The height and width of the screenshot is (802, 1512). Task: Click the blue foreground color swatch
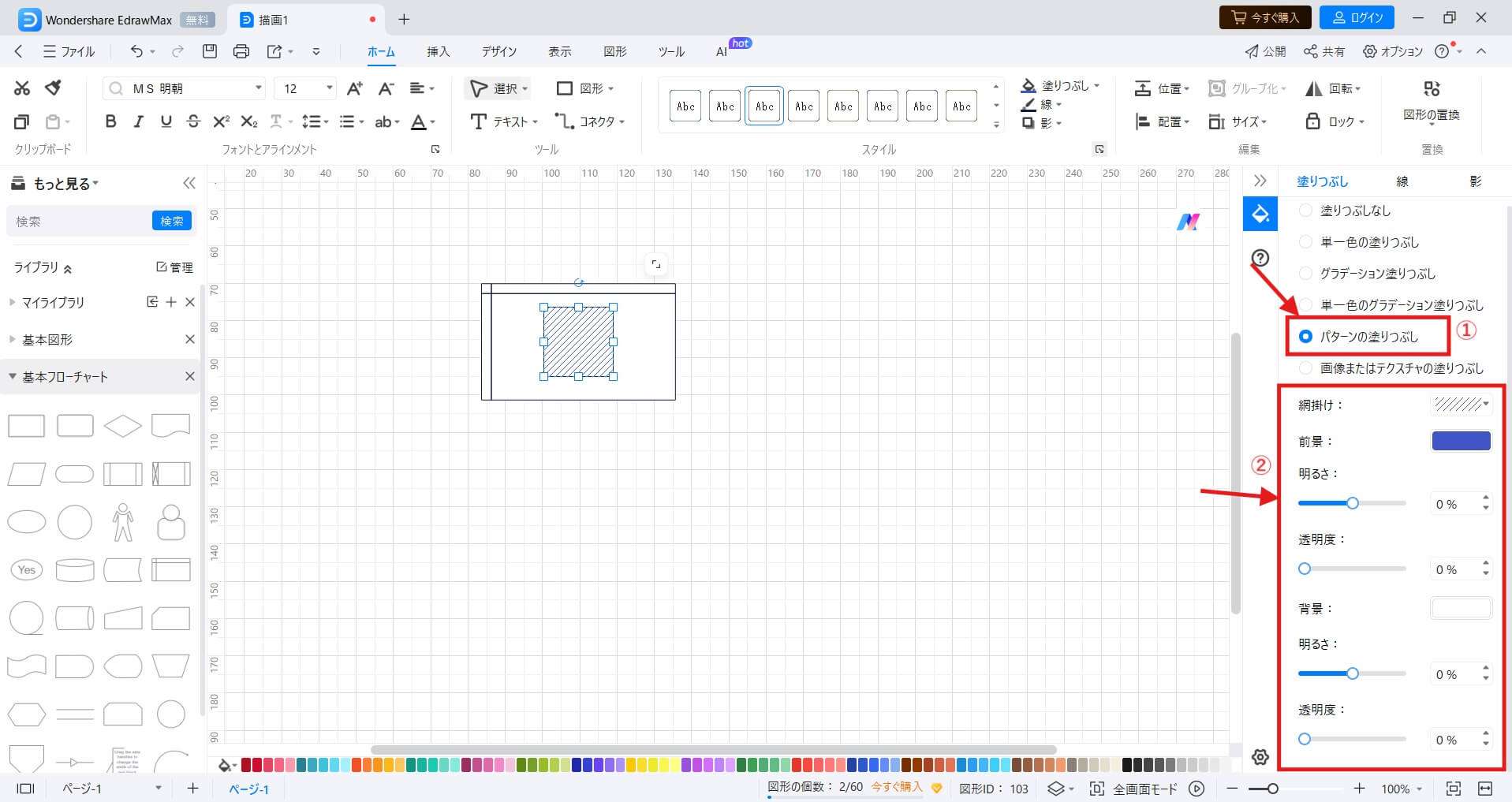coord(1461,441)
